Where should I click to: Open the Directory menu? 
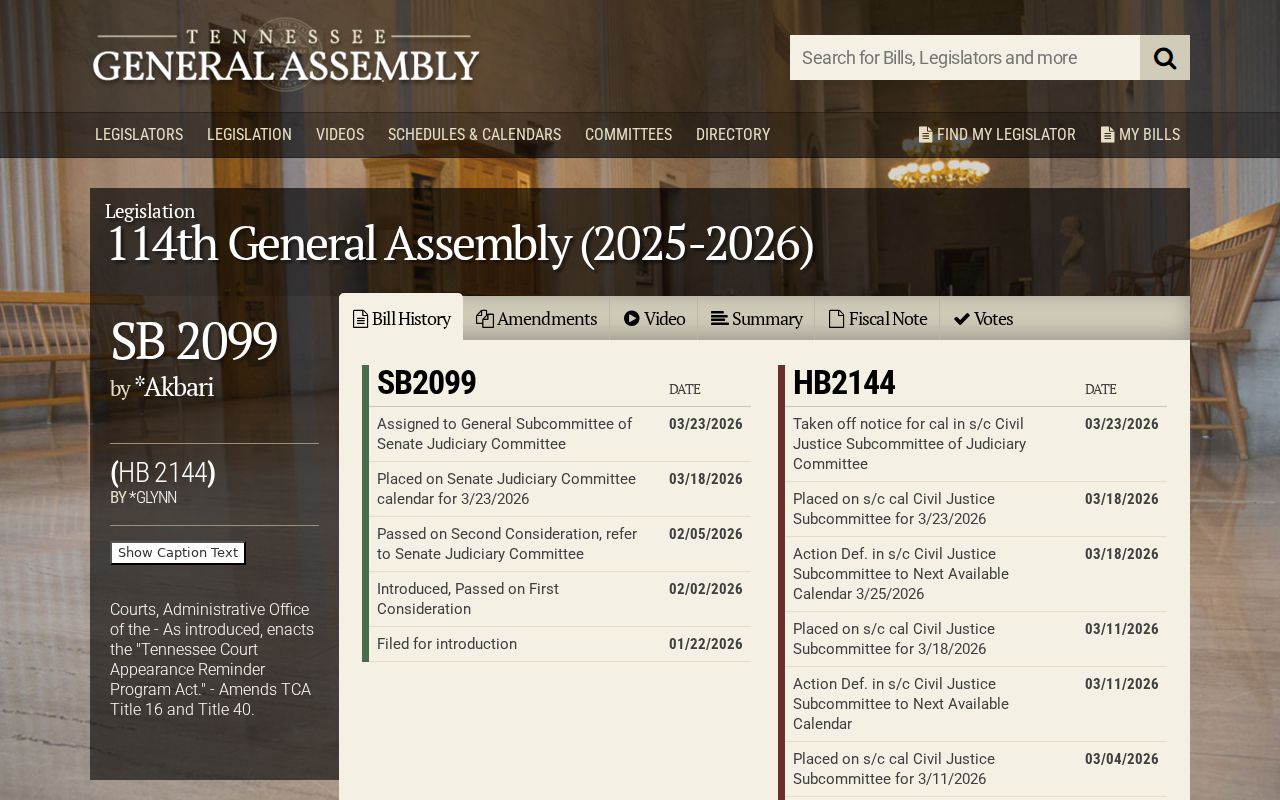[x=733, y=134]
